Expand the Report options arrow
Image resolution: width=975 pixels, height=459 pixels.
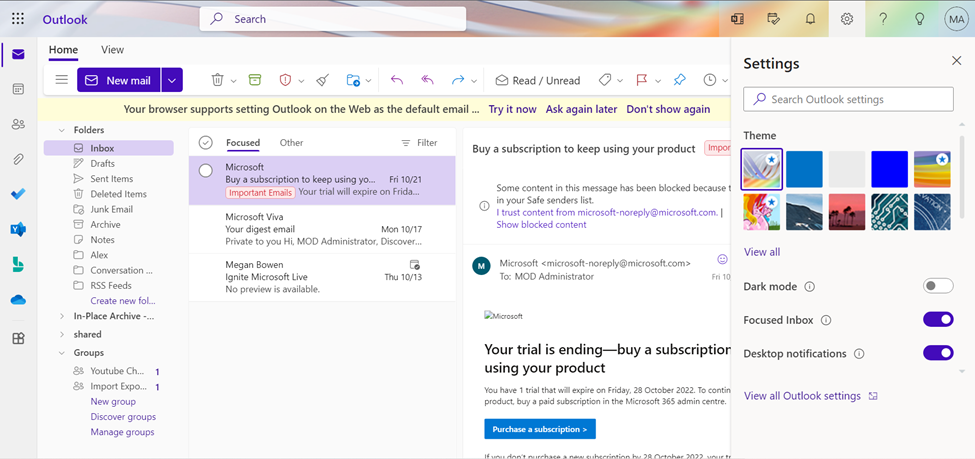pyautogui.click(x=302, y=81)
